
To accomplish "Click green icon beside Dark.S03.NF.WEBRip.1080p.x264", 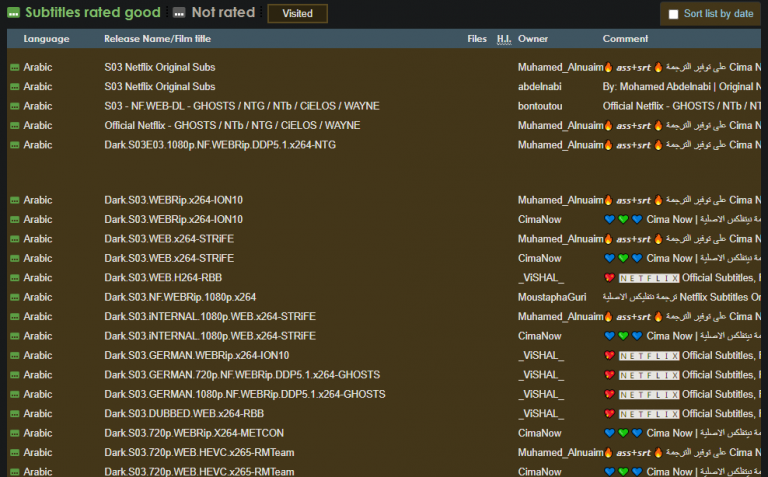I will pyautogui.click(x=15, y=297).
